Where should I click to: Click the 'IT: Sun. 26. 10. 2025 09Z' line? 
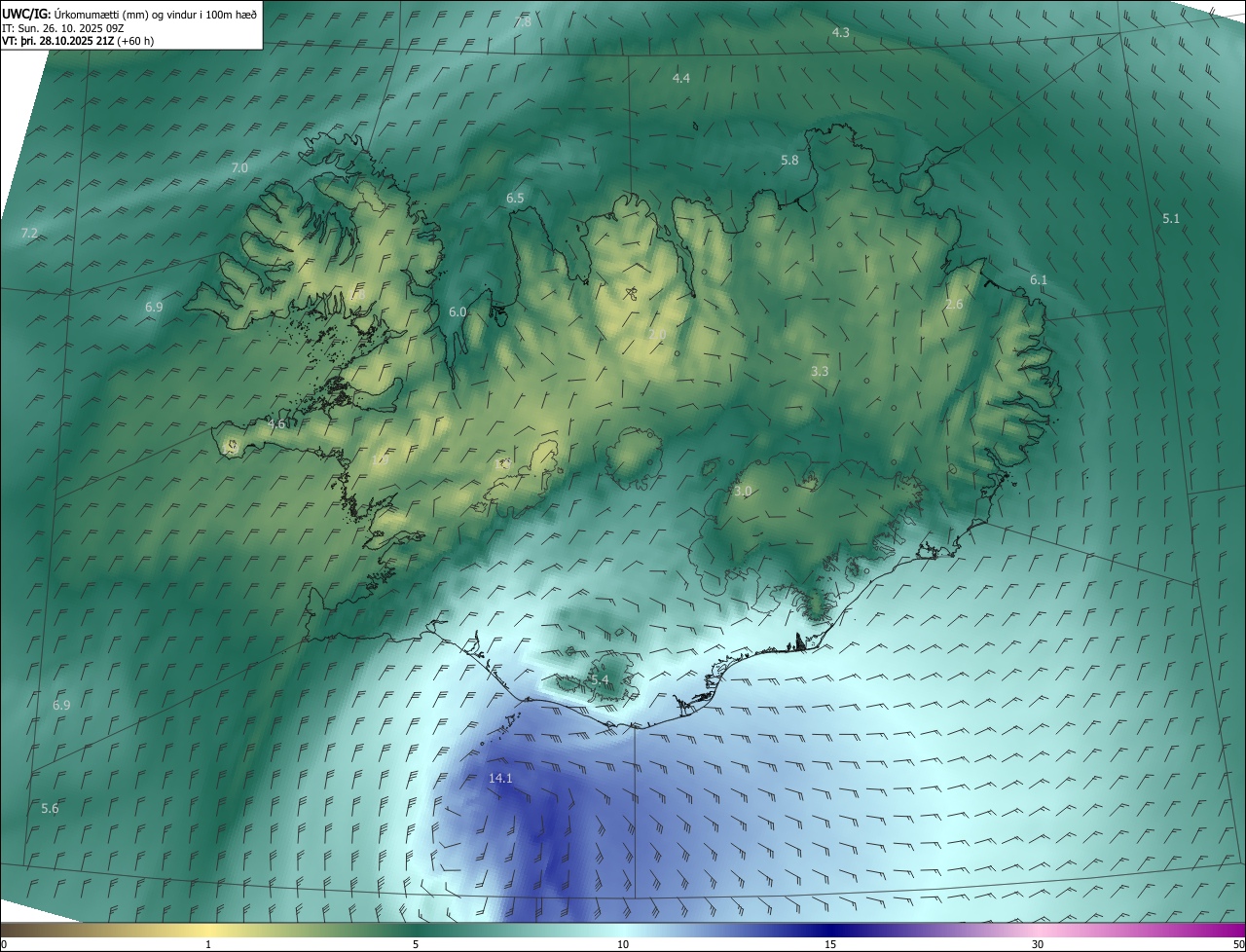click(x=63, y=27)
